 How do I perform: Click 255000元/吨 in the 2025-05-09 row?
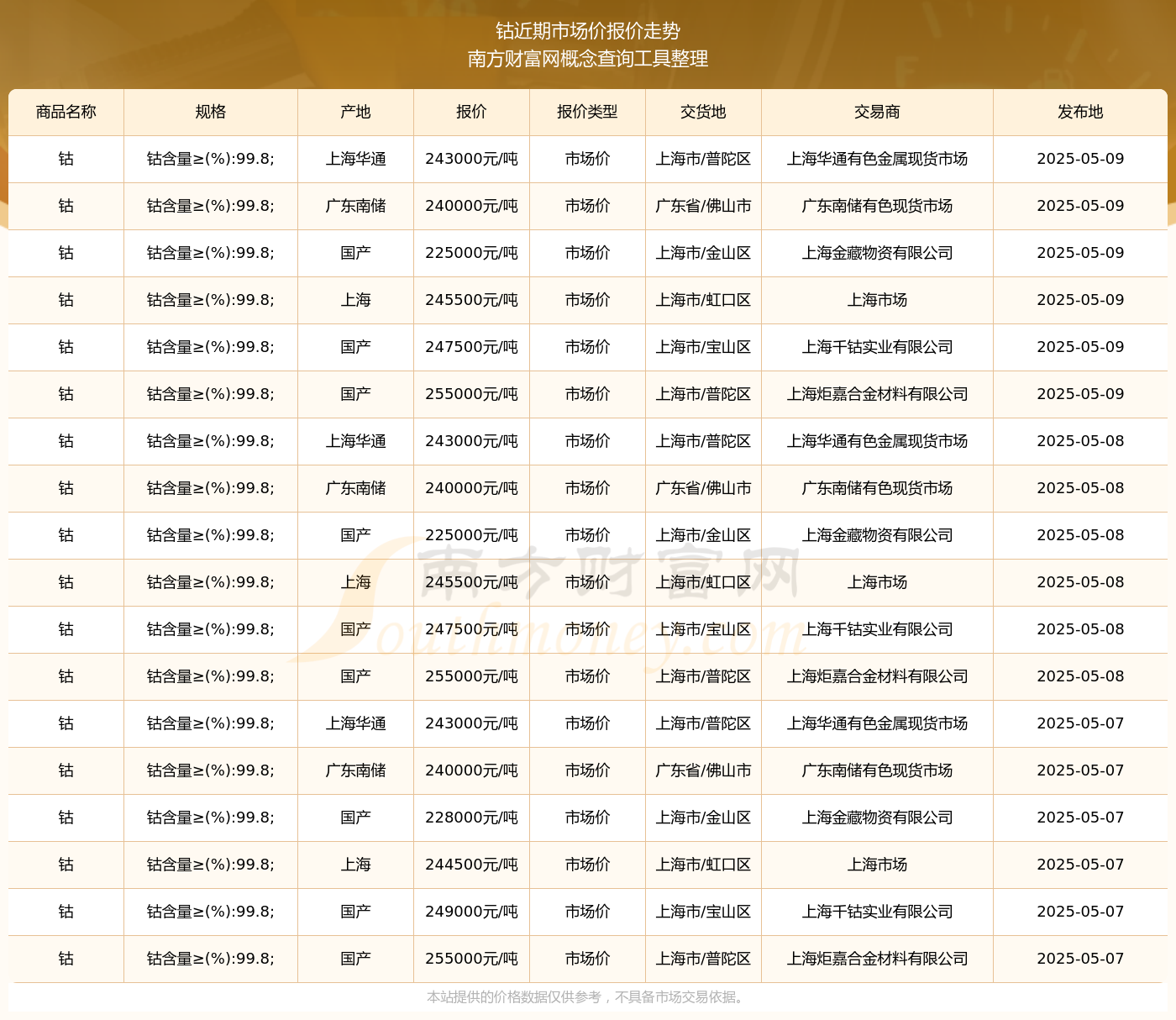point(471,394)
